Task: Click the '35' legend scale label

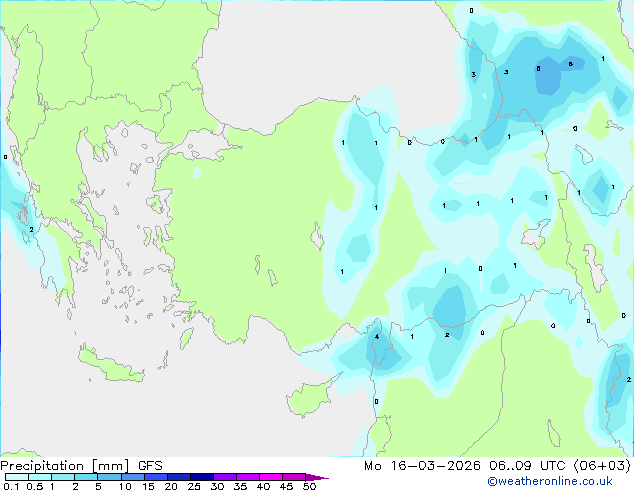Action: [x=240, y=486]
